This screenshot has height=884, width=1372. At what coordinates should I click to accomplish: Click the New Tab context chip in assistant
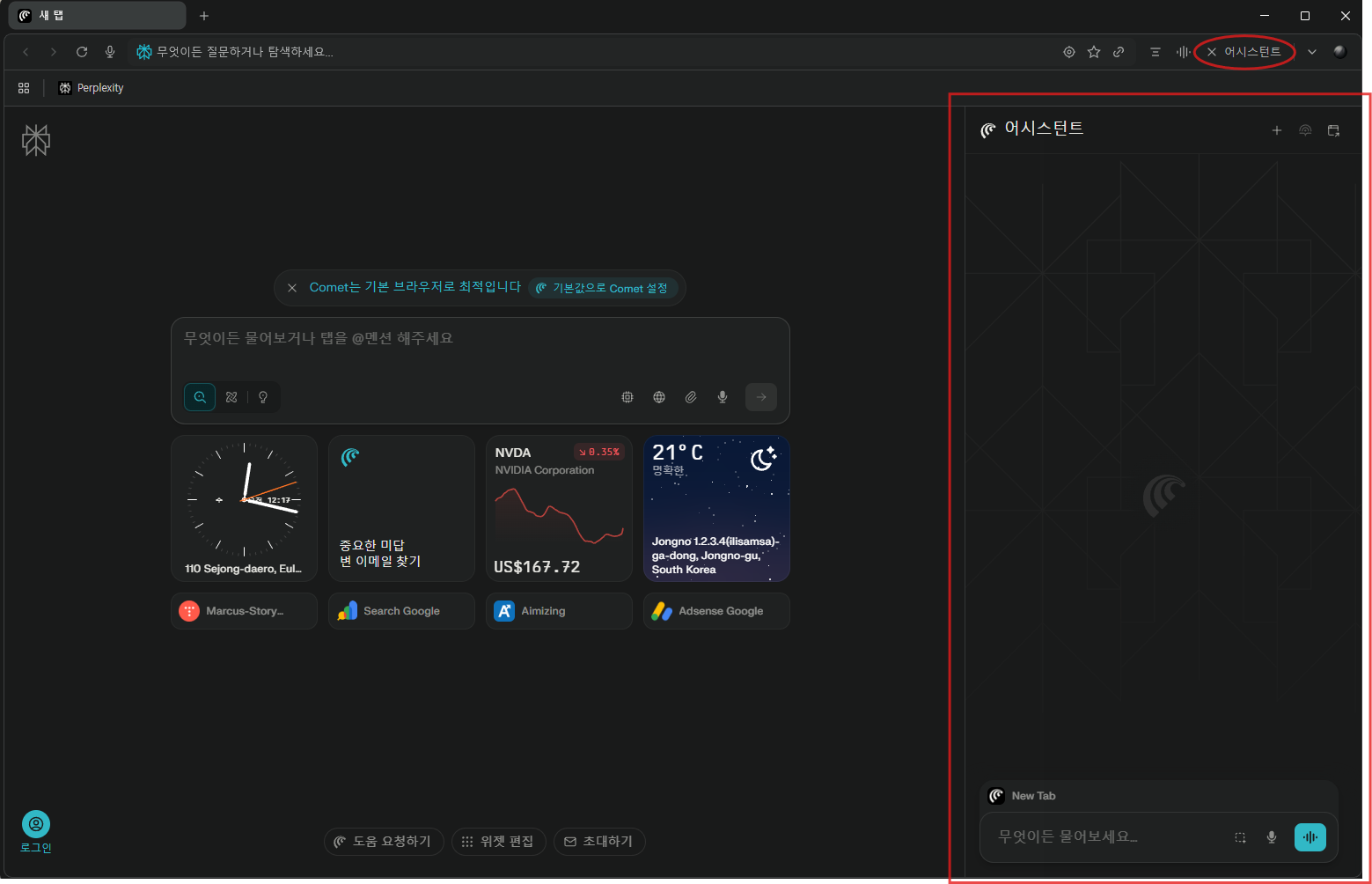tap(1023, 796)
